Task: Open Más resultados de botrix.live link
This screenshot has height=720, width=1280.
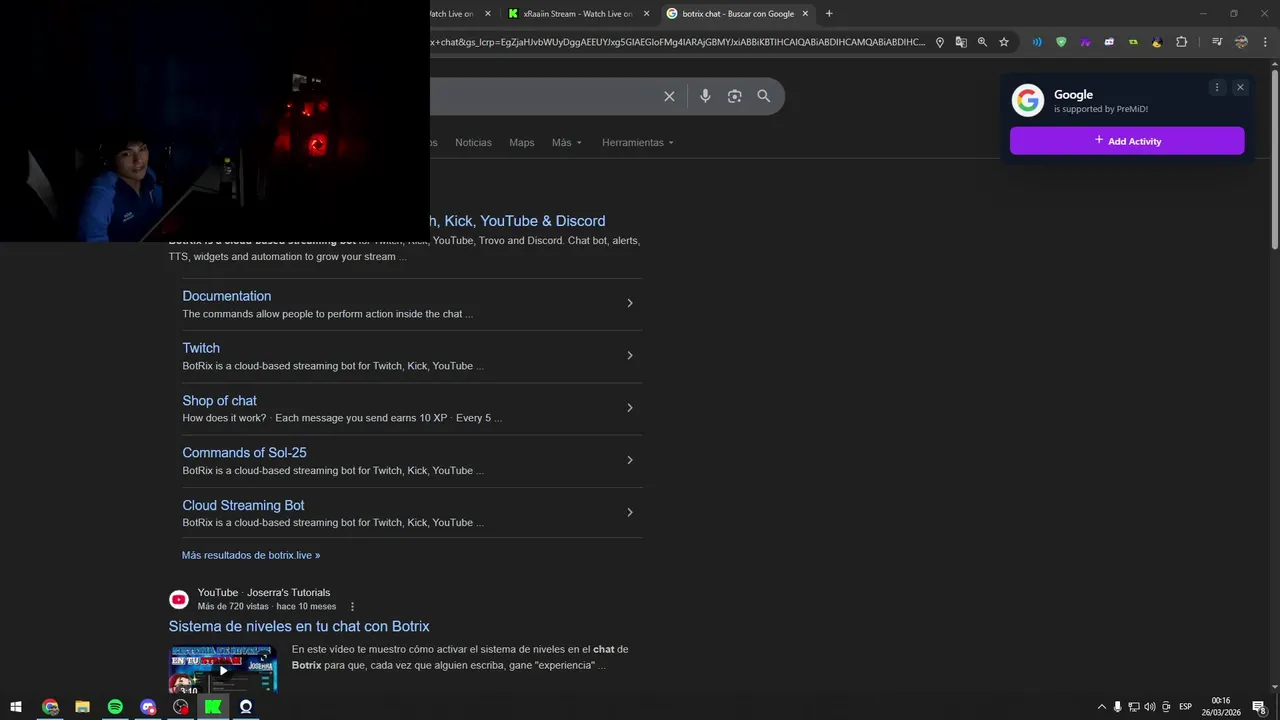Action: tap(251, 555)
